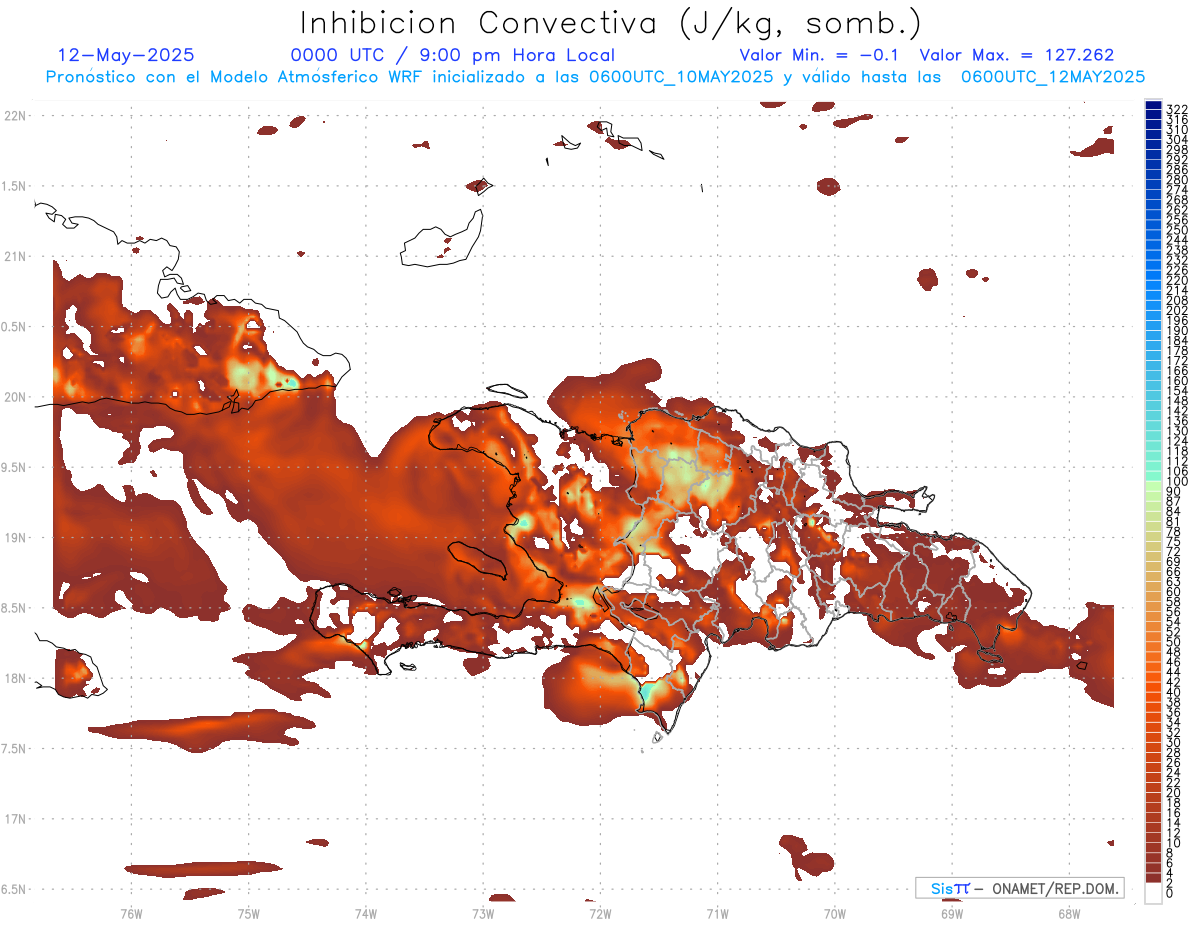
Task: Click the 21N latitude label
Action: (16, 257)
